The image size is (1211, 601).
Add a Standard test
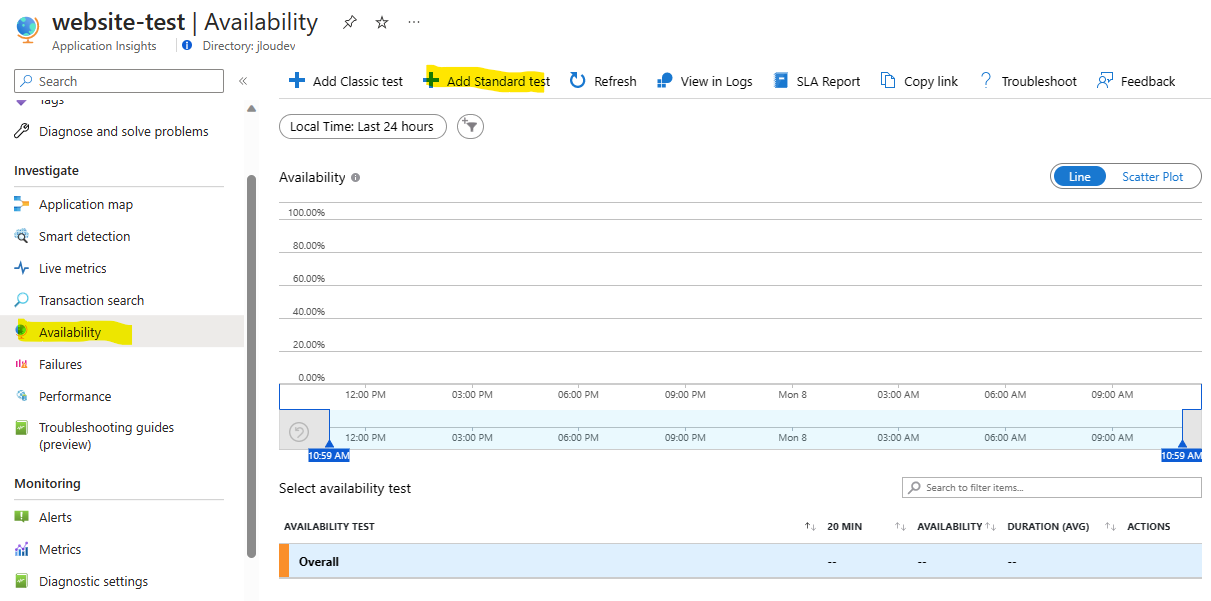pyautogui.click(x=487, y=81)
